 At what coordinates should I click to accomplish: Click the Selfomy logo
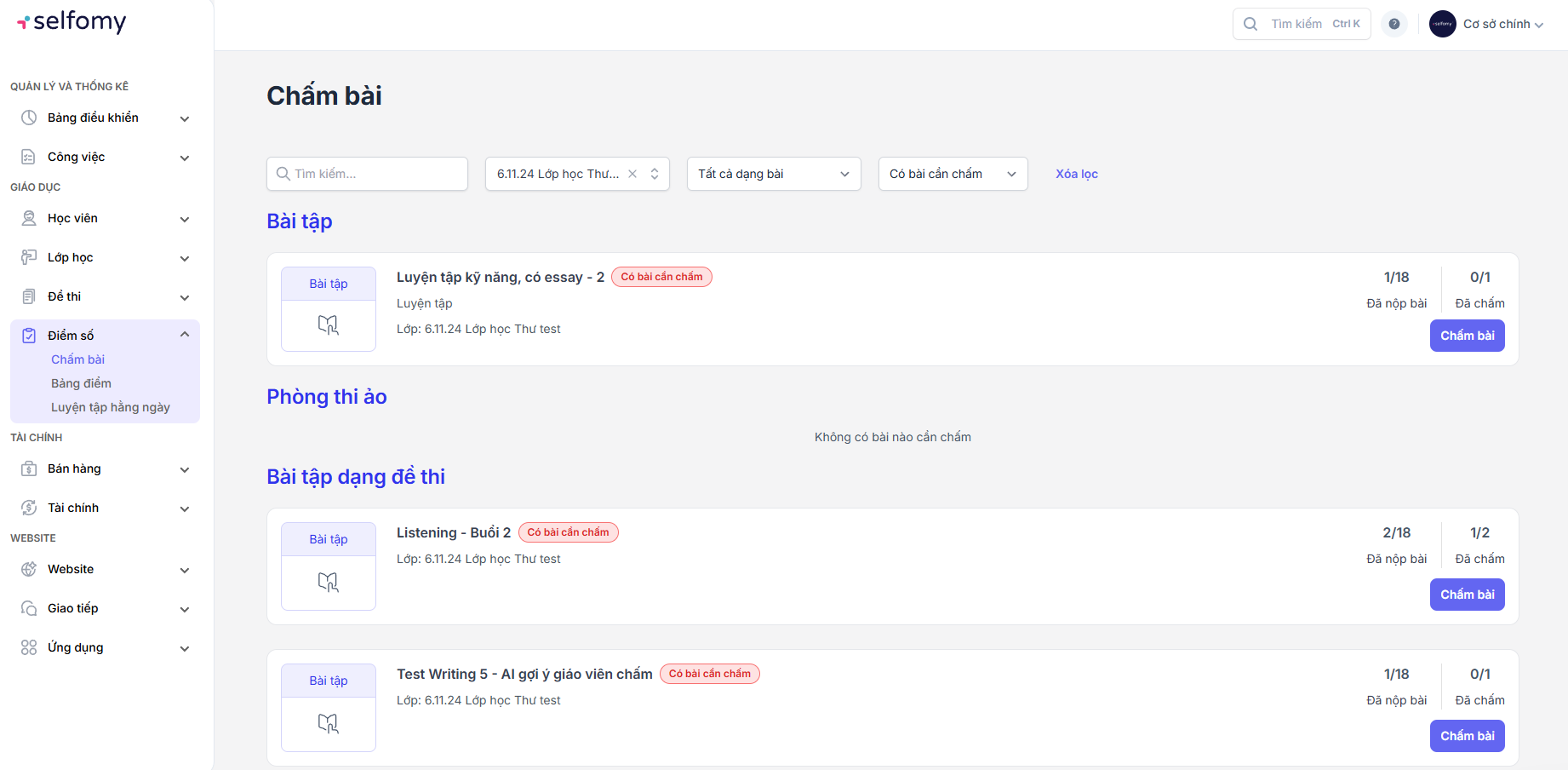click(x=72, y=22)
